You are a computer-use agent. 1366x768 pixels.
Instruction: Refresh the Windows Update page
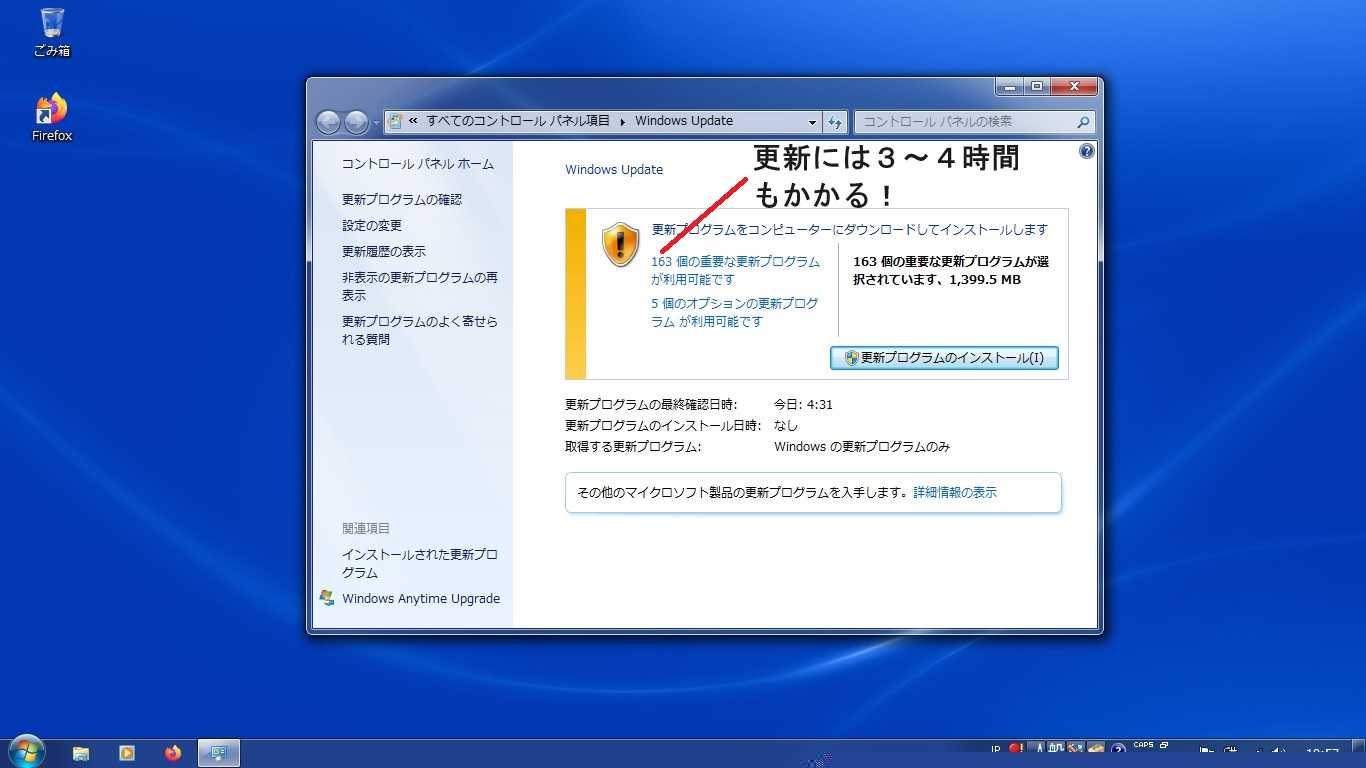(x=835, y=122)
